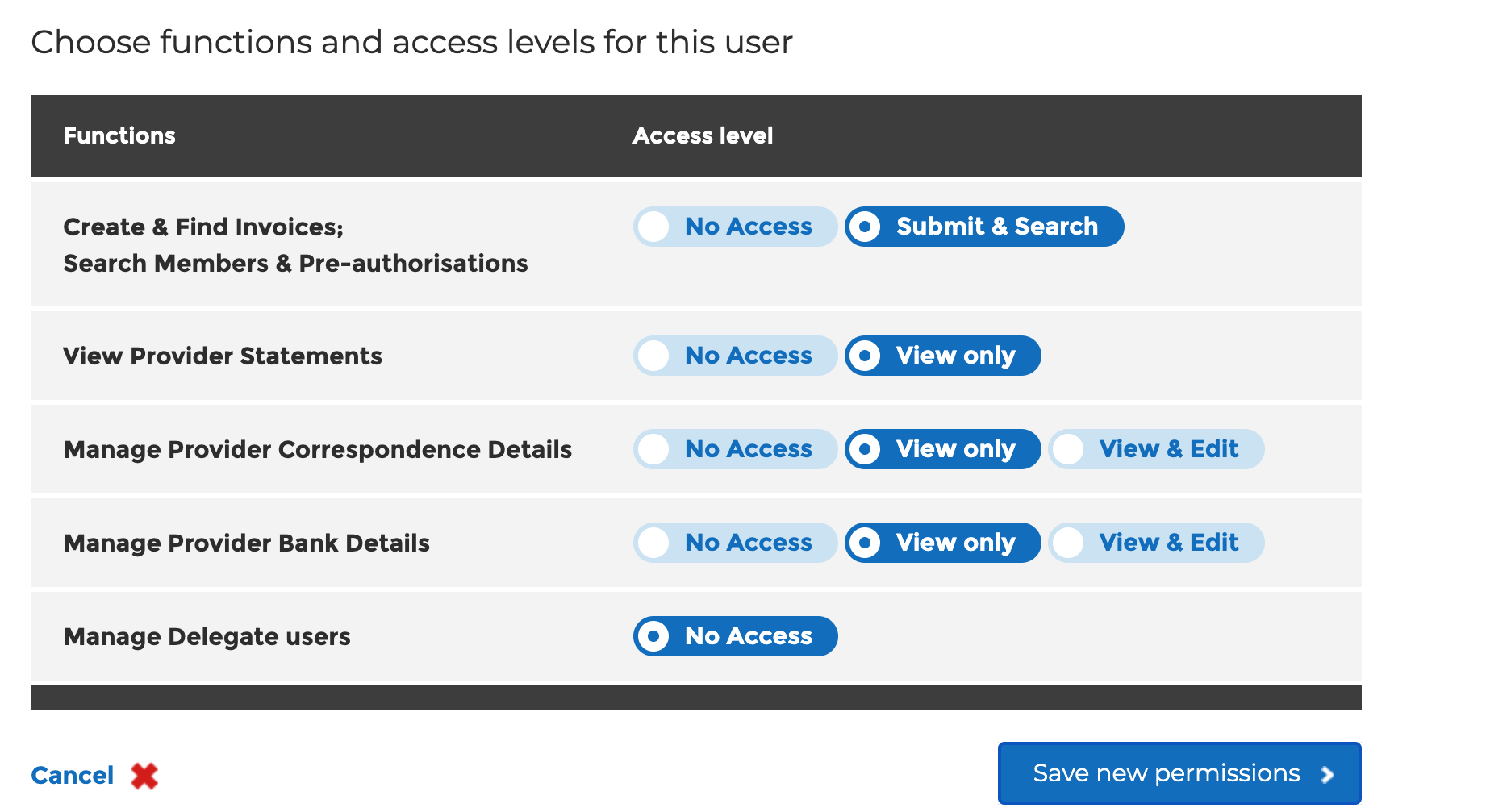The height and width of the screenshot is (812, 1486).
Task: Choose View only for Manage Provider Correspondence Details
Action: (942, 449)
